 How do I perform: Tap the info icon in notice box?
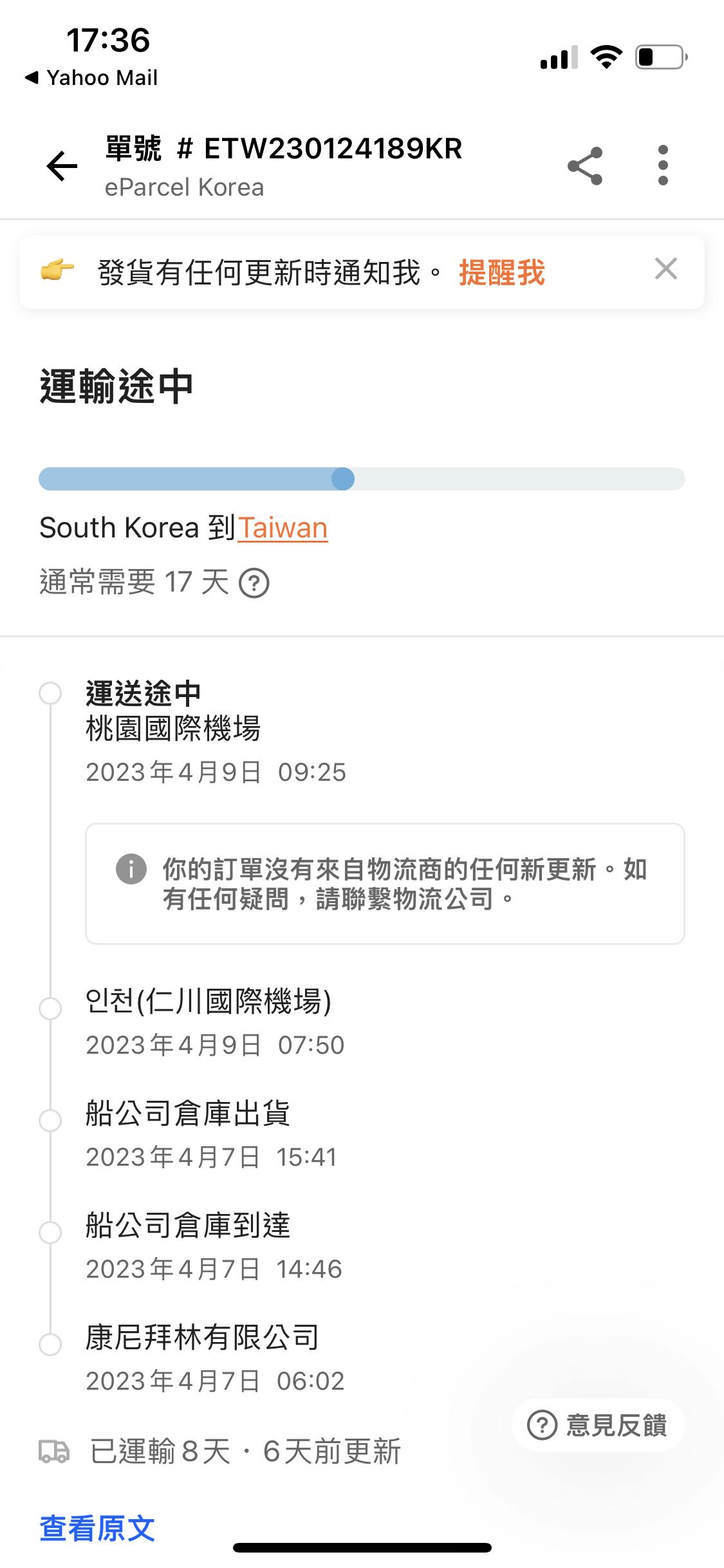coord(131,869)
